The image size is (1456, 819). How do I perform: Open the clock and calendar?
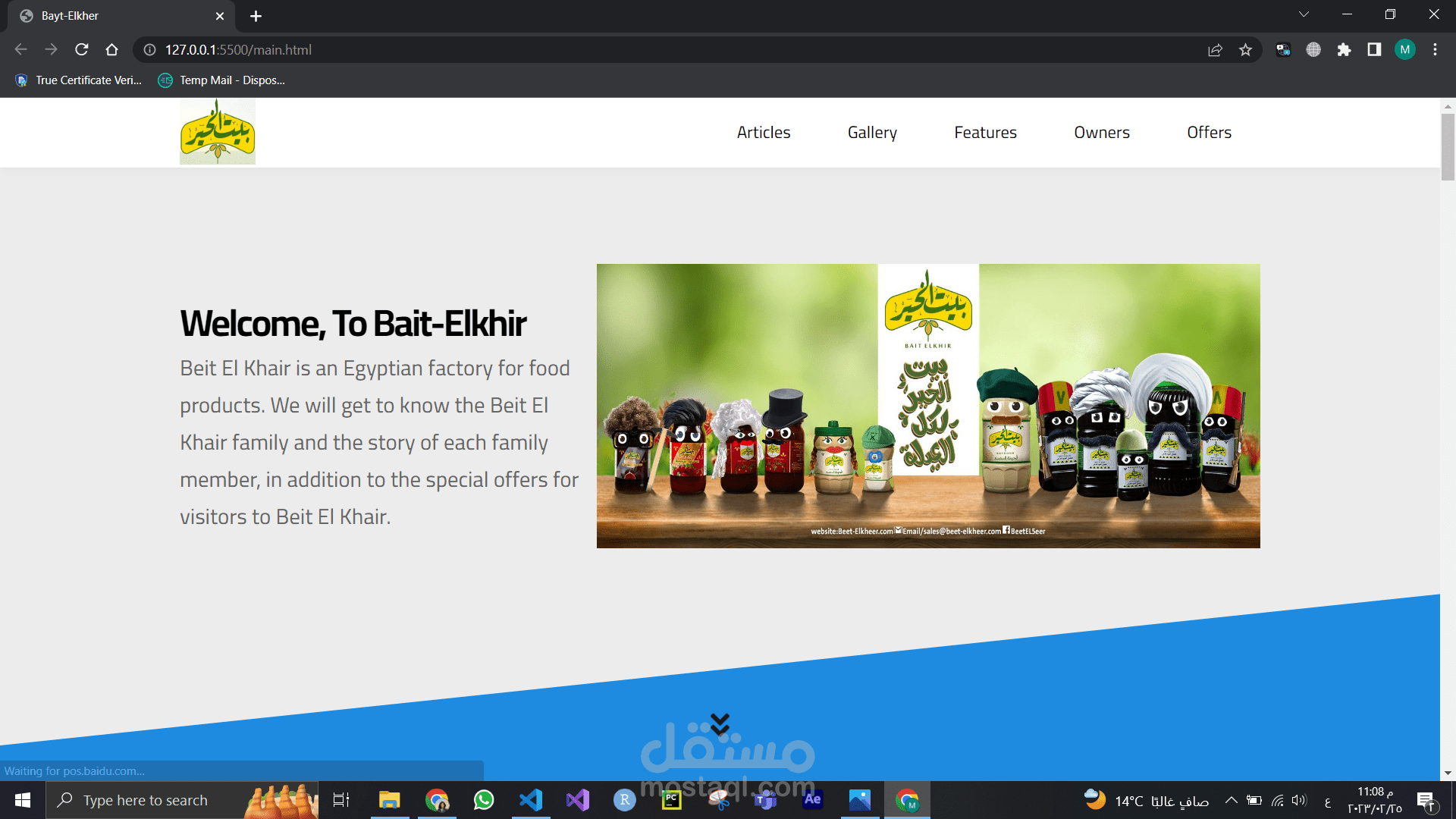pyautogui.click(x=1374, y=800)
